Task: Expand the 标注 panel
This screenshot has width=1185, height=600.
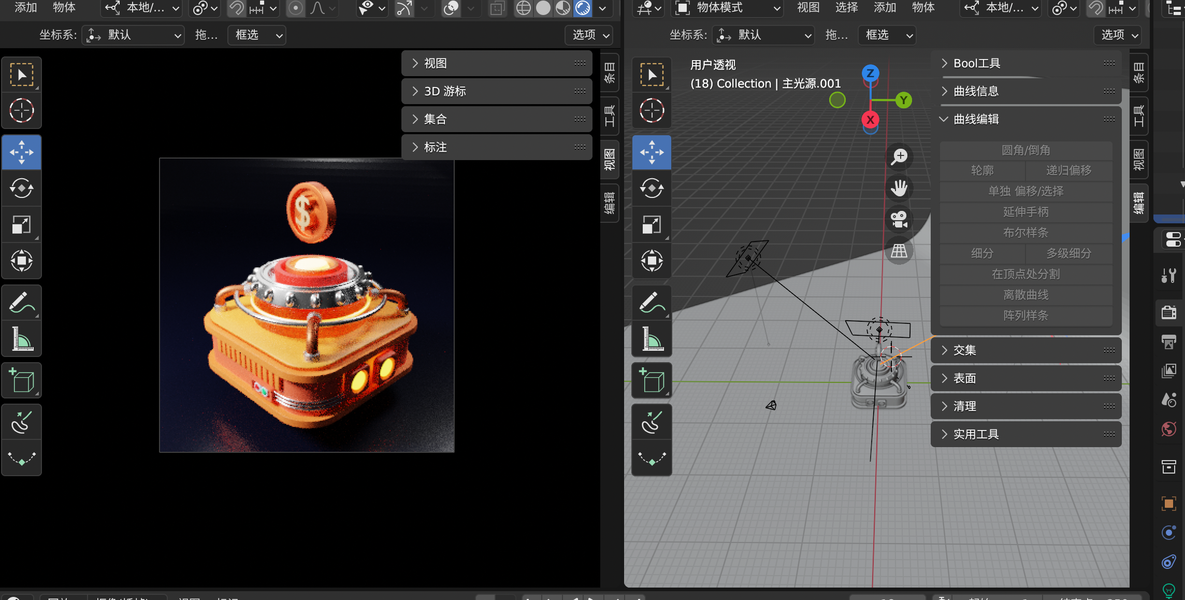Action: pos(497,147)
